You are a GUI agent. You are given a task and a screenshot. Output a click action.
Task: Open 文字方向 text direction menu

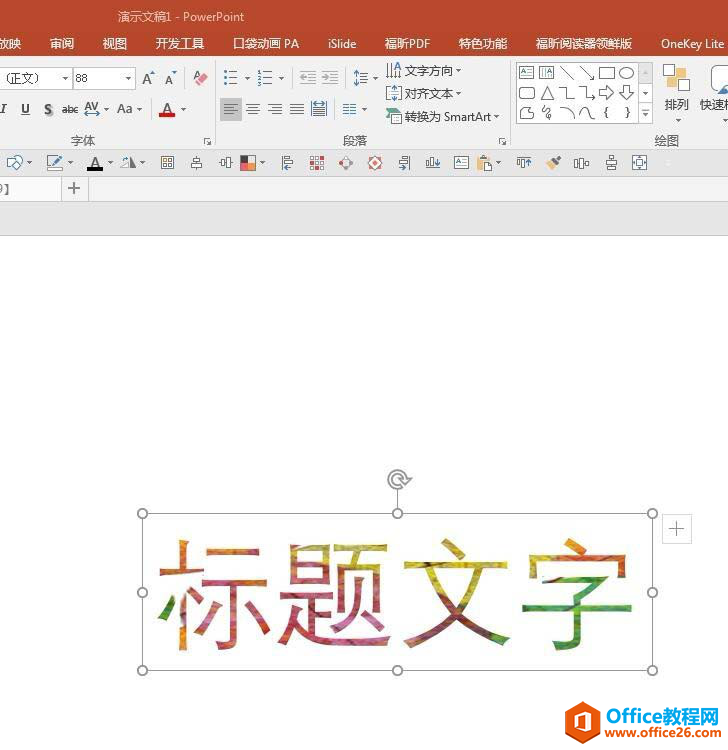[x=424, y=71]
